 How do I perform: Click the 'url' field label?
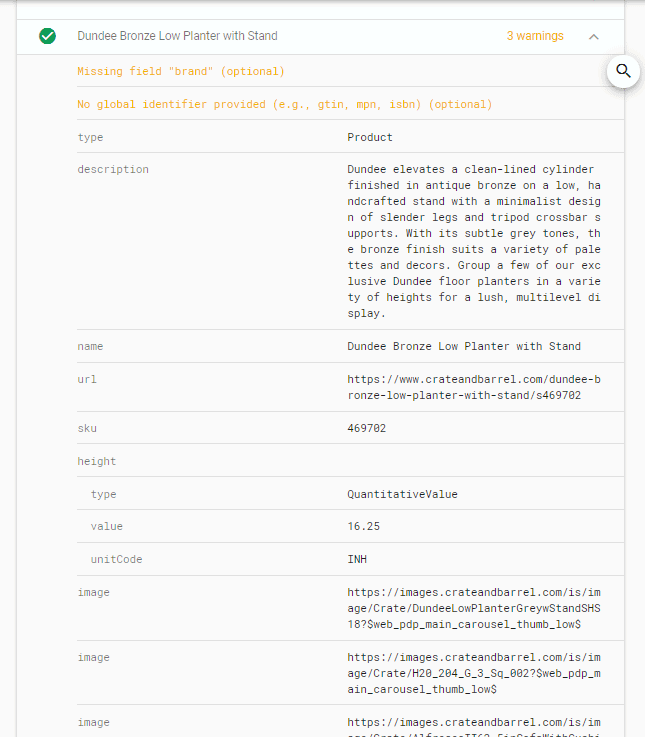tap(87, 379)
